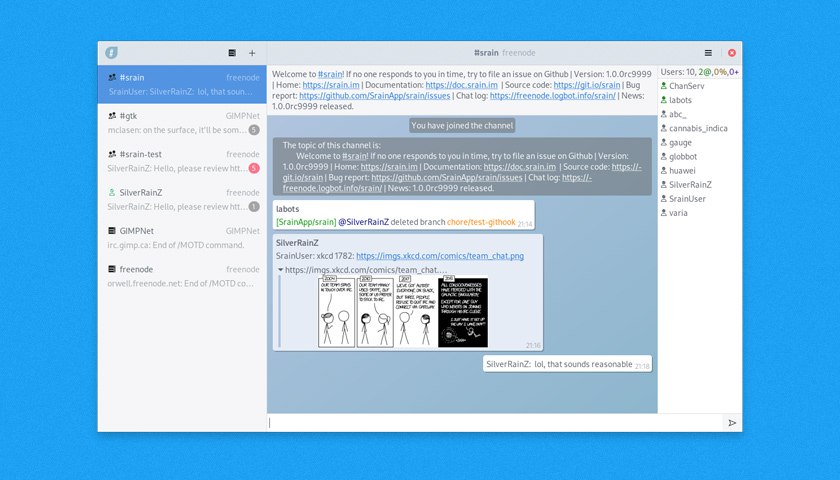Image resolution: width=840 pixels, height=480 pixels.
Task: Open the hamburger menu in the header
Action: click(x=708, y=52)
